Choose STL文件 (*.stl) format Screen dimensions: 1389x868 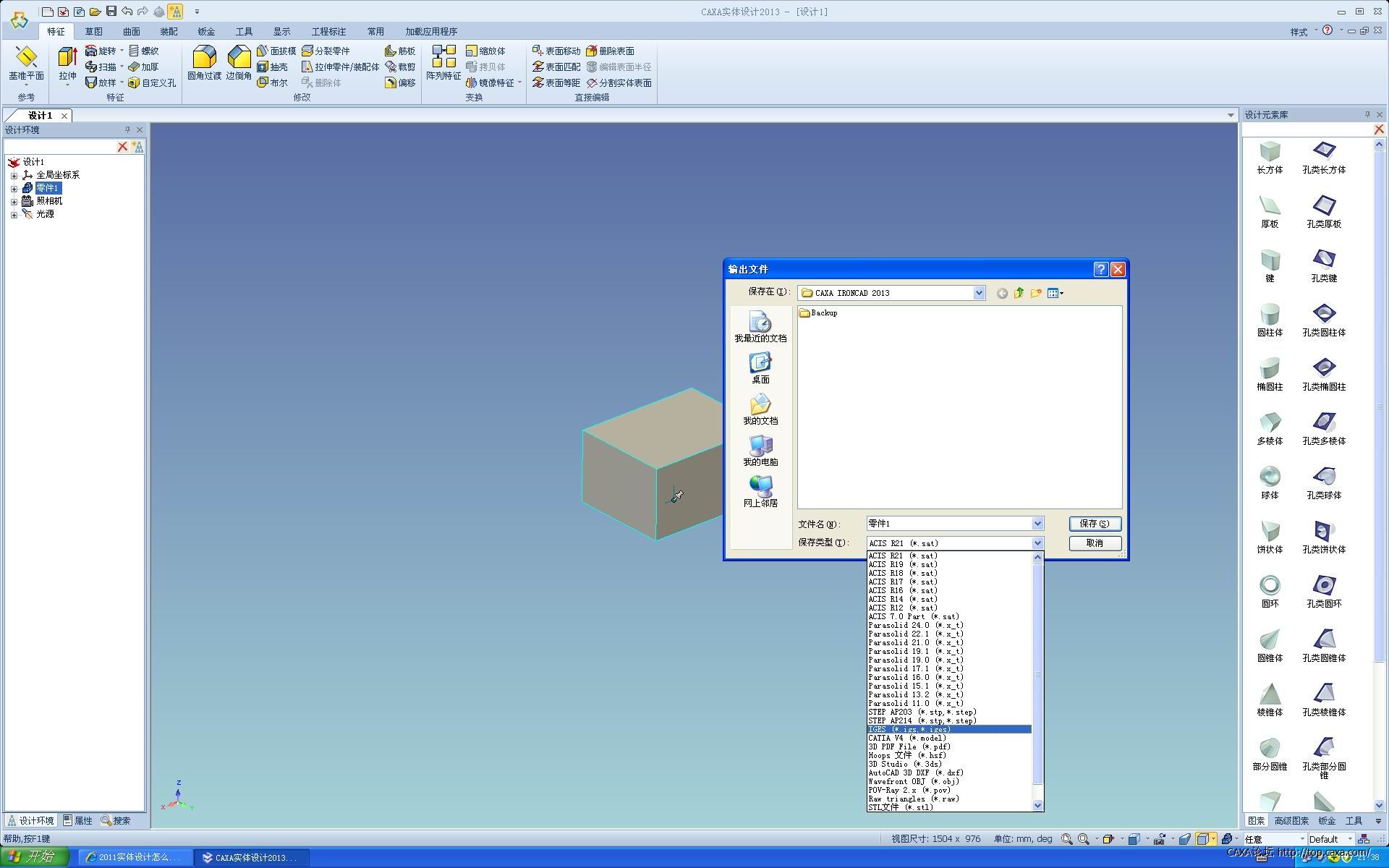click(949, 807)
